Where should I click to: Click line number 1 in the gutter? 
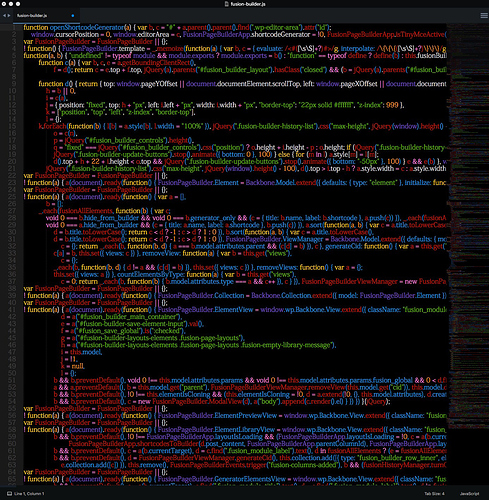point(14,27)
